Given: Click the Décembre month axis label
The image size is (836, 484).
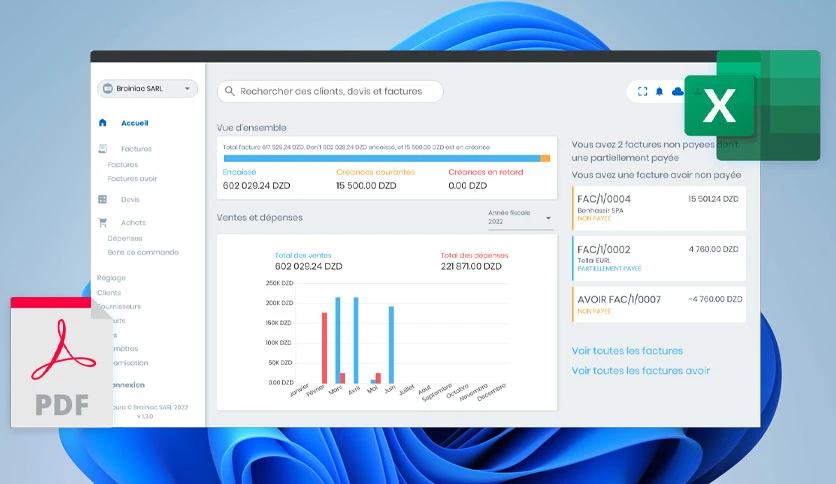Looking at the screenshot, I should [491, 392].
